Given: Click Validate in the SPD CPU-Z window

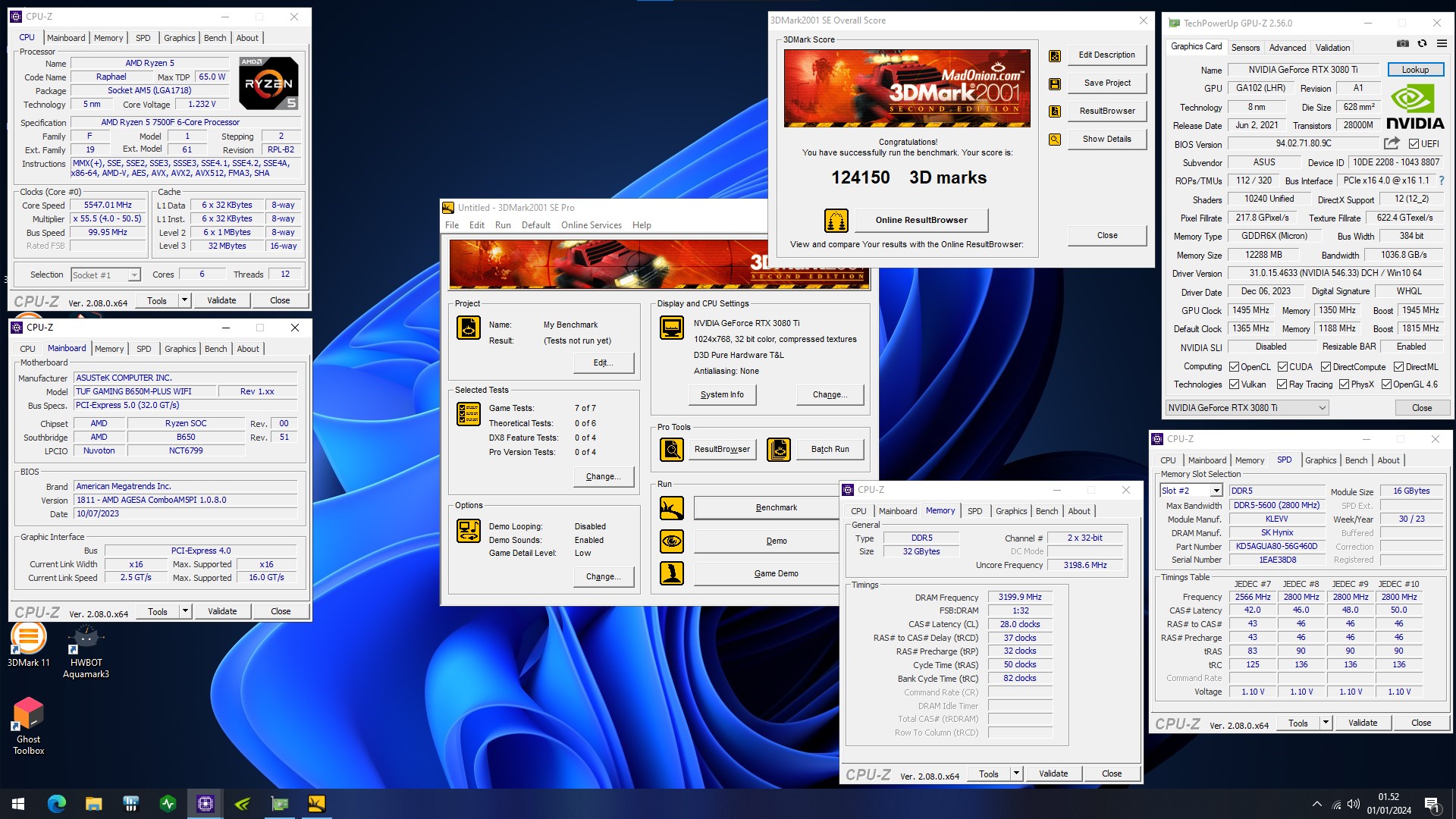Looking at the screenshot, I should [1362, 723].
